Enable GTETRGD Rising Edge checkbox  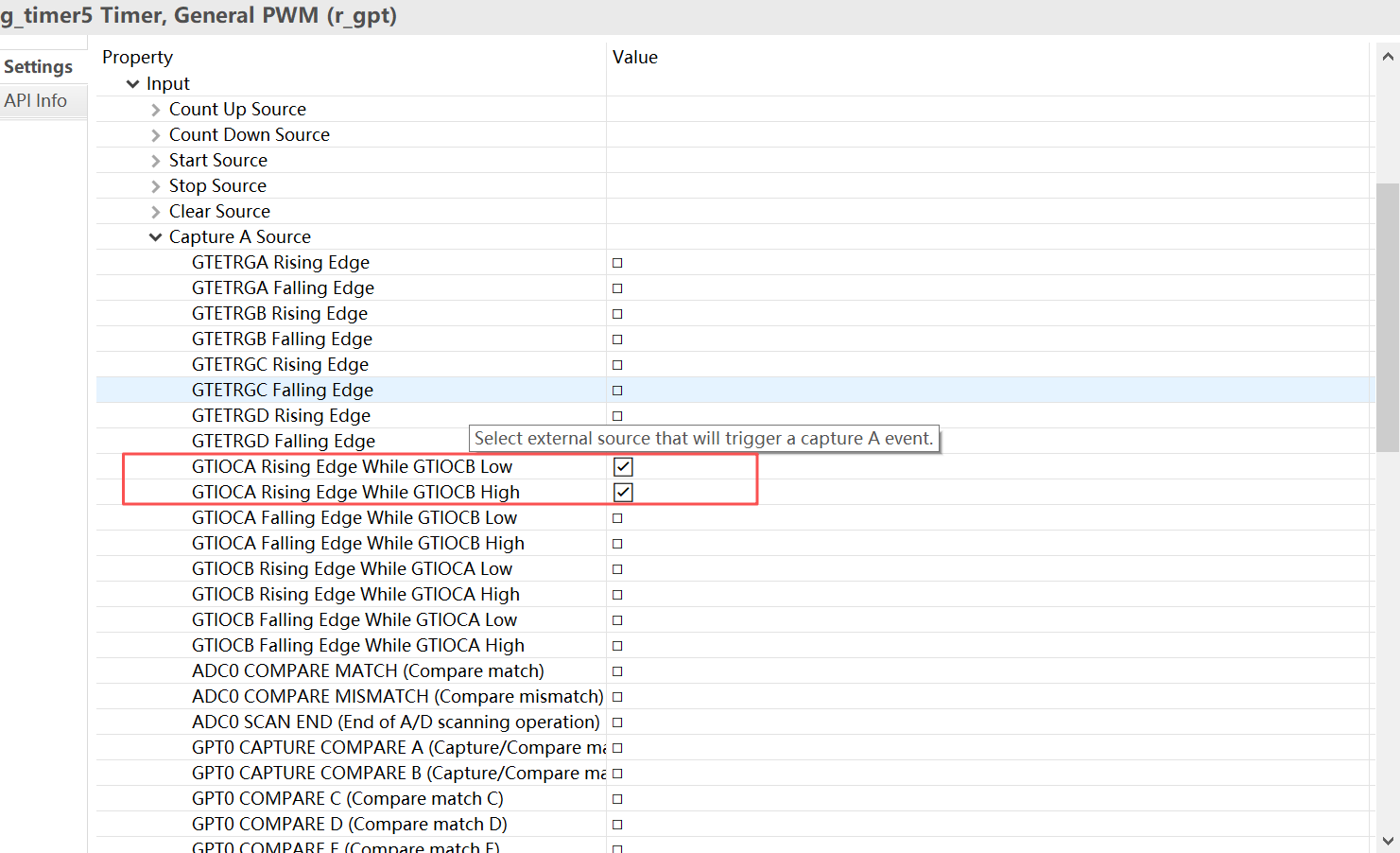[617, 416]
